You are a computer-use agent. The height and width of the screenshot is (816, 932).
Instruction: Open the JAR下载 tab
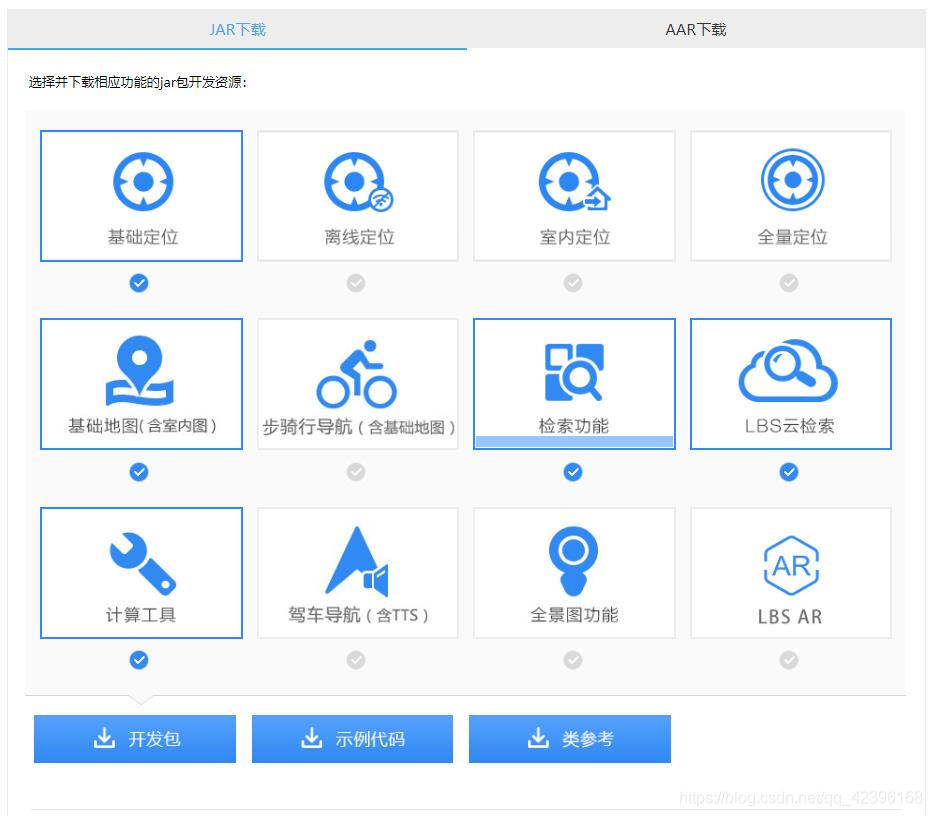(x=237, y=29)
